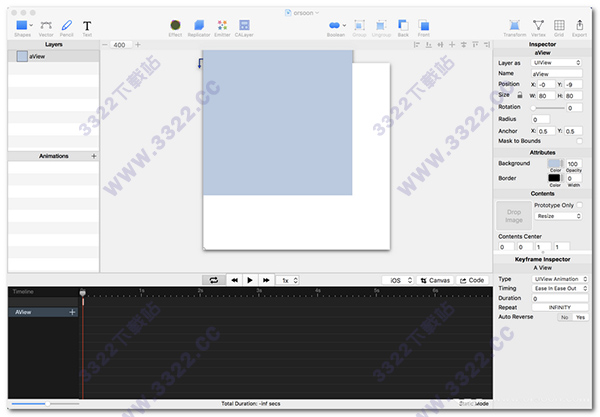Check Prototype Only option
This screenshot has width=600, height=417.
tap(579, 205)
